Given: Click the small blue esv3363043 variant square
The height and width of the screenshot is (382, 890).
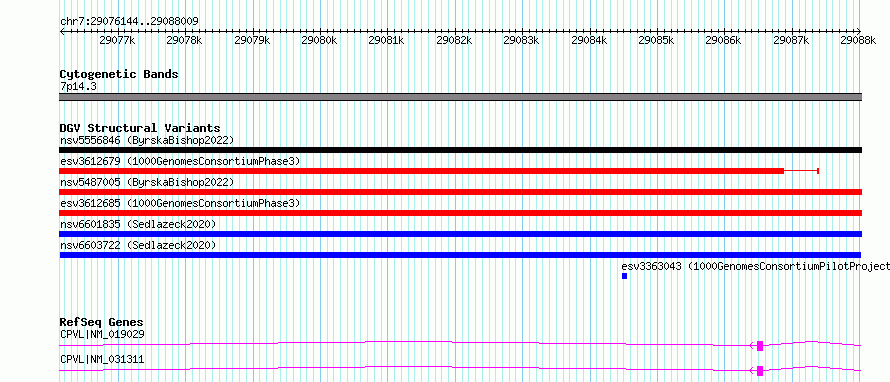Looking at the screenshot, I should click(x=624, y=276).
